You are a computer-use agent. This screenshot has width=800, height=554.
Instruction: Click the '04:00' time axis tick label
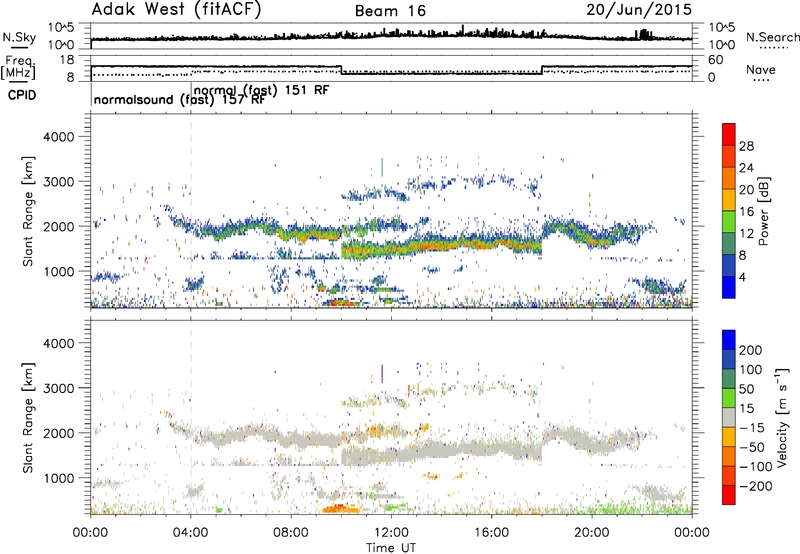(191, 533)
